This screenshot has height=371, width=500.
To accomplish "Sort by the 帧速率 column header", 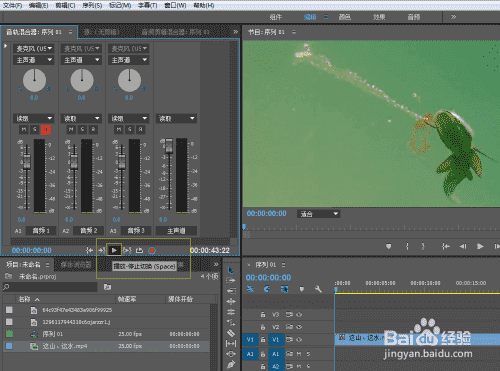I will pyautogui.click(x=127, y=299).
